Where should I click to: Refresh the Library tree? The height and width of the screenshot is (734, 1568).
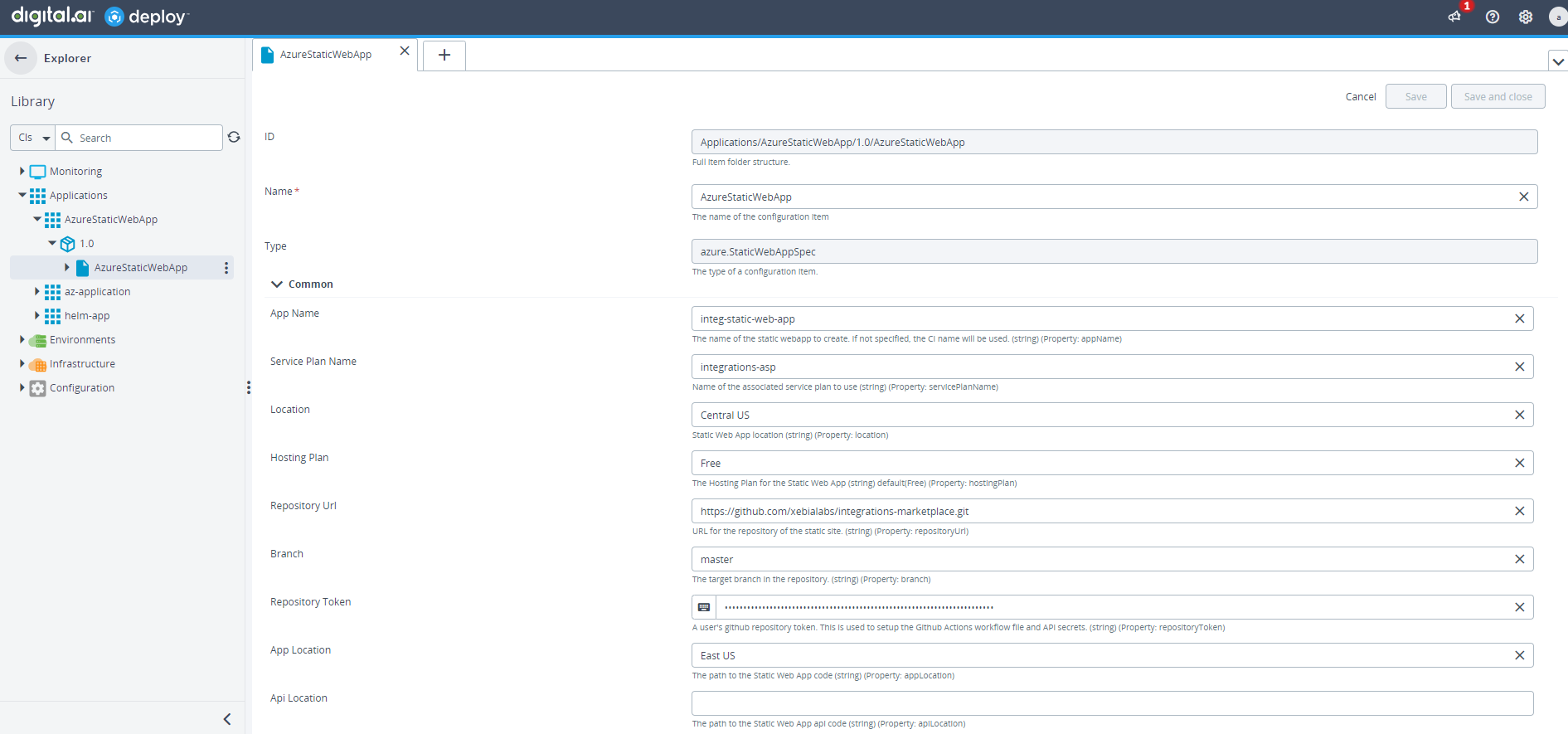234,138
